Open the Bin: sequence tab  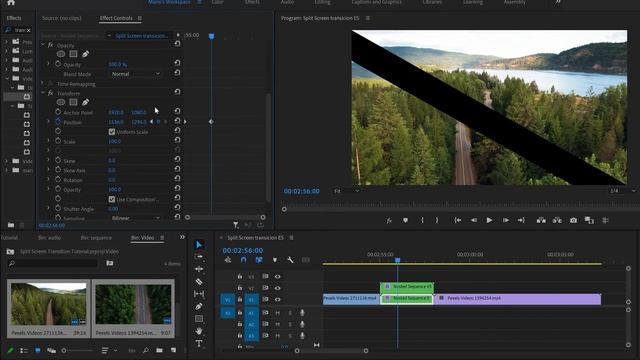[x=96, y=238]
